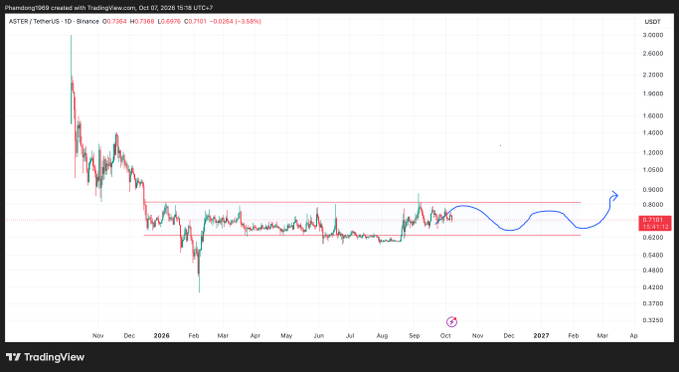Click the 2.2000 price axis label
Viewport: 679px width, 372px height.
[653, 75]
